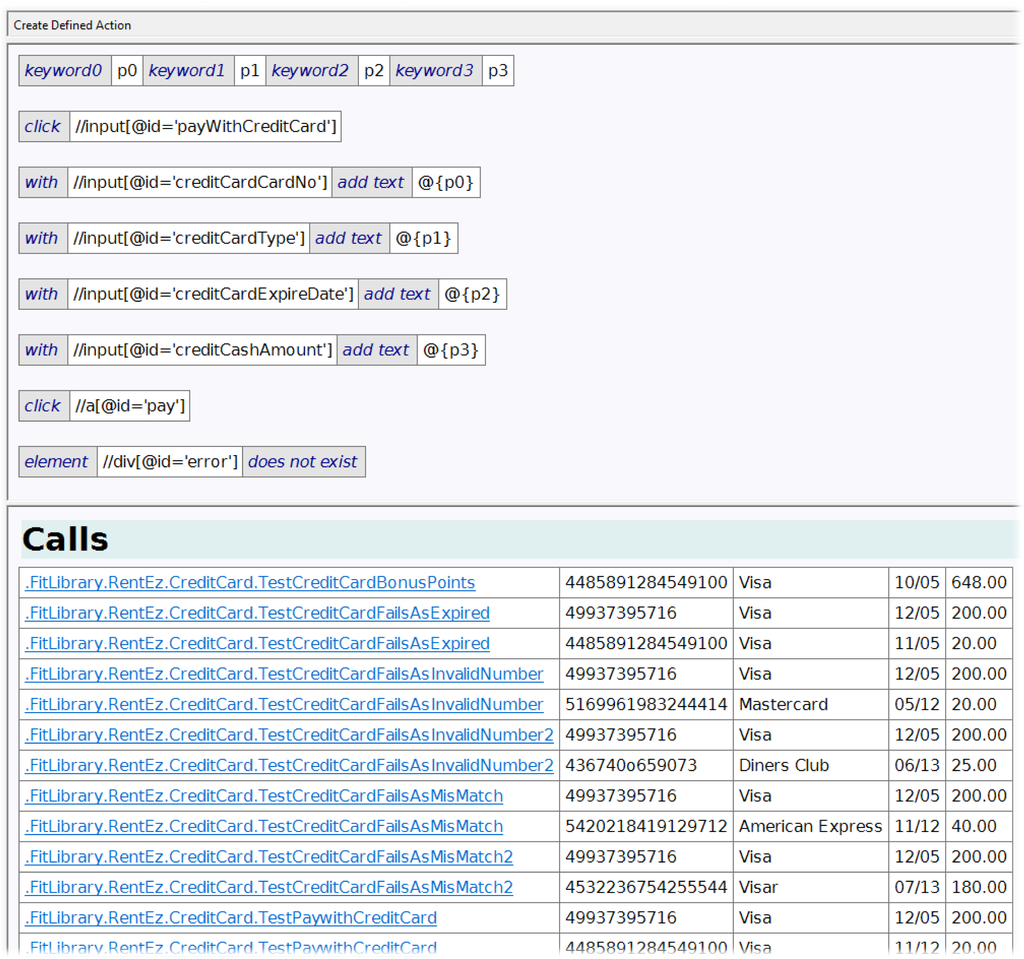The height and width of the screenshot is (959, 1024).
Task: Open the TestCreditCardBonusPoints link
Action: pos(249,582)
